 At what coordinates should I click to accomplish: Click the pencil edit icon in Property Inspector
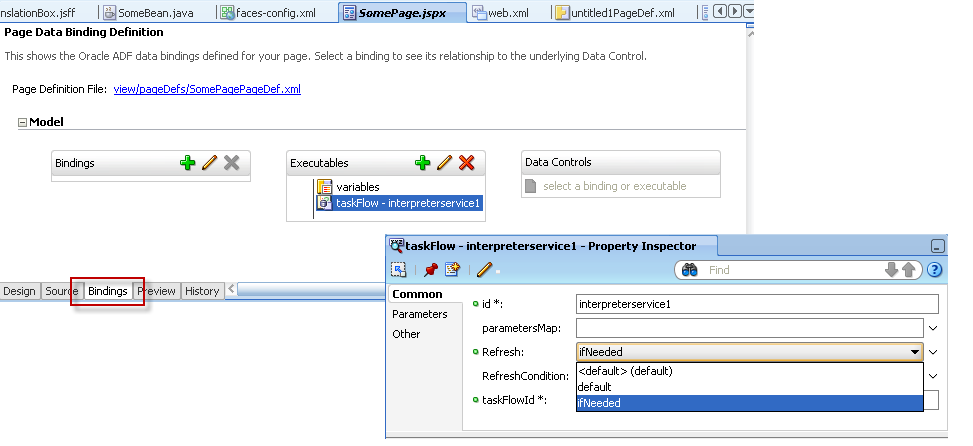(485, 270)
